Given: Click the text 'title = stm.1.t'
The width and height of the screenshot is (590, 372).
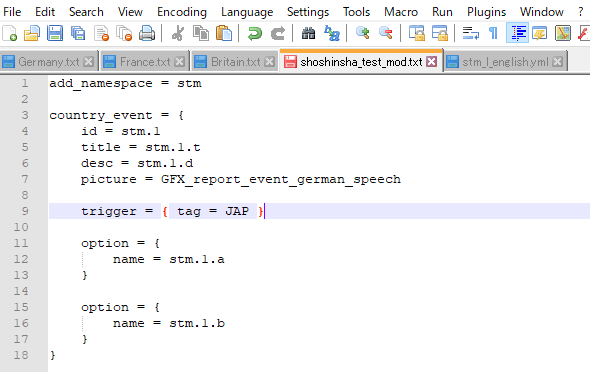Looking at the screenshot, I should tap(141, 147).
